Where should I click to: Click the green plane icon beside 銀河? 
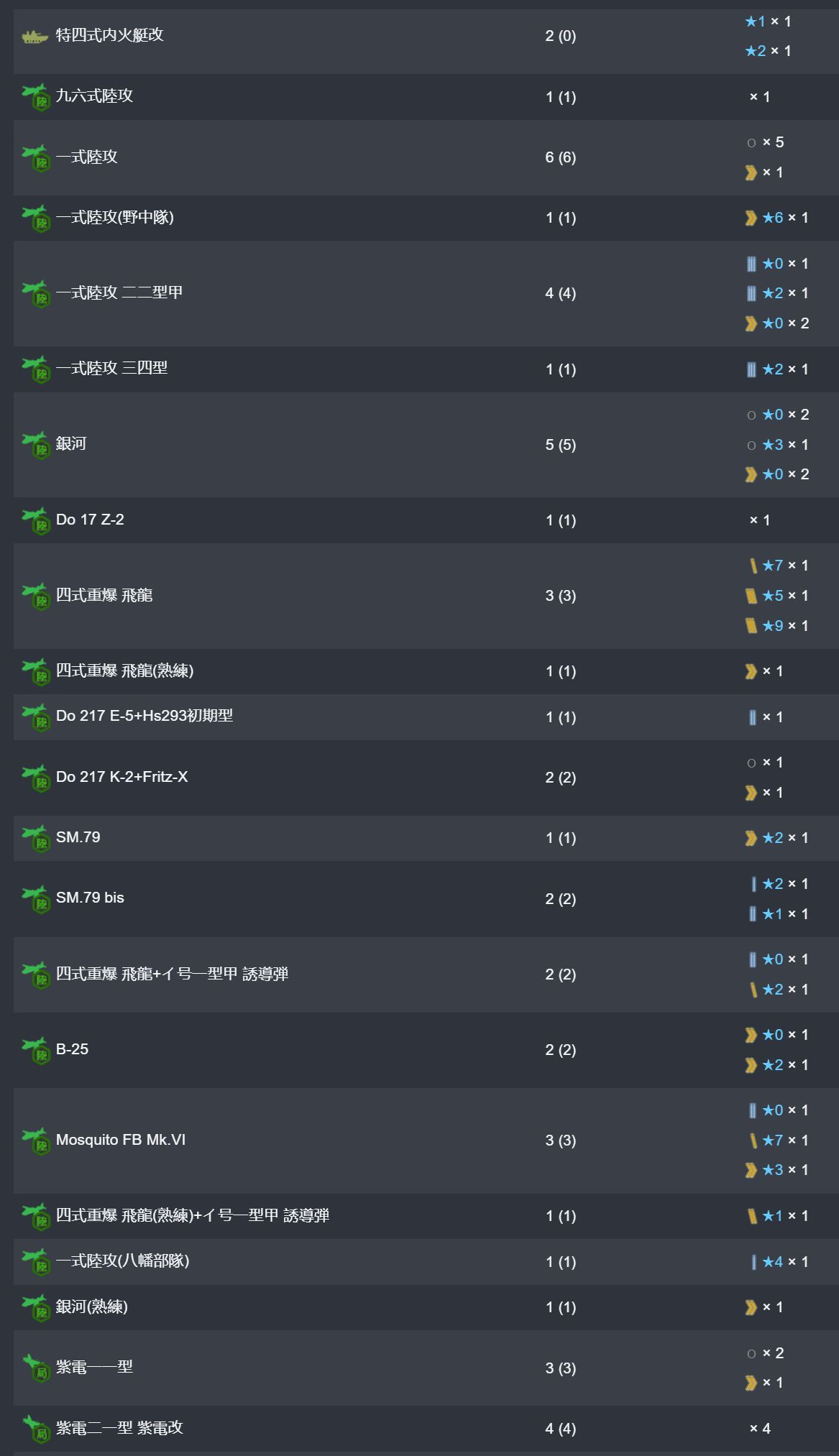[36, 444]
